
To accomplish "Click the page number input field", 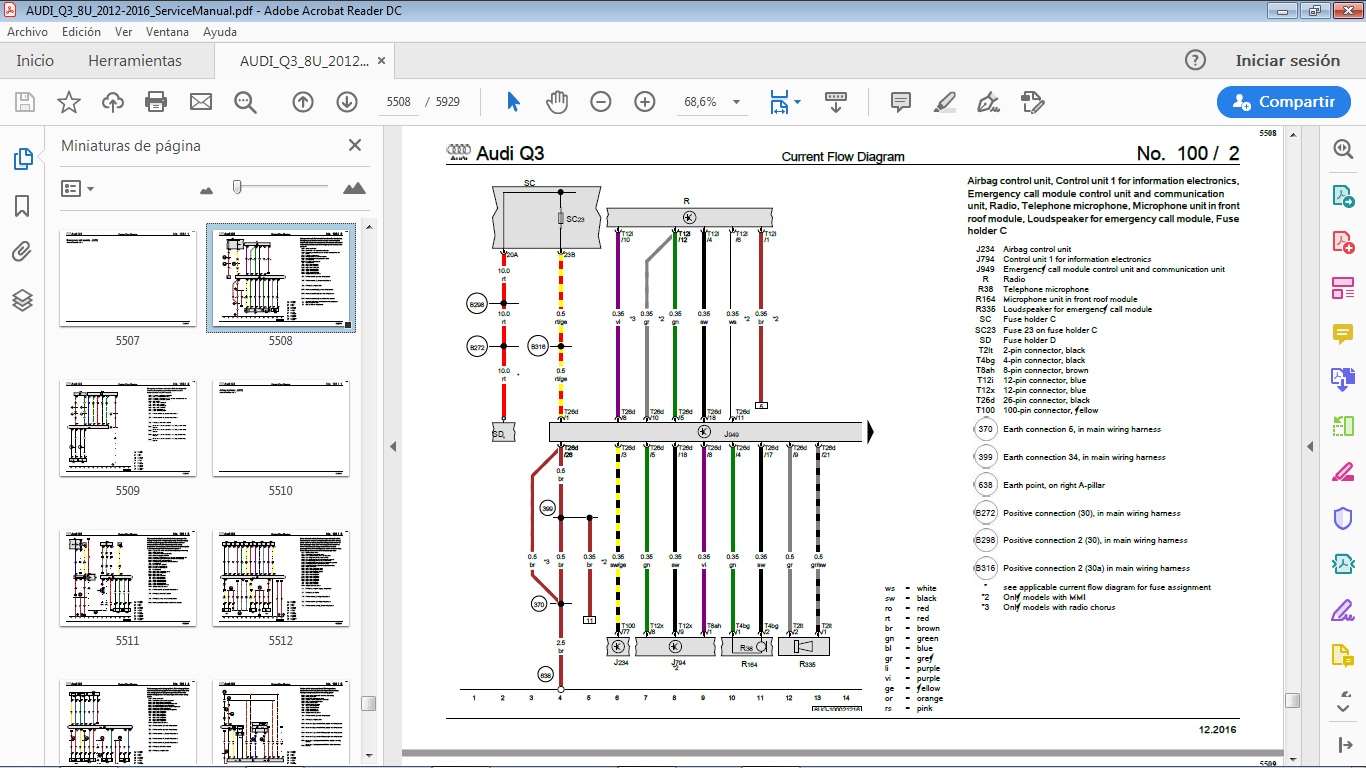I will (399, 102).
